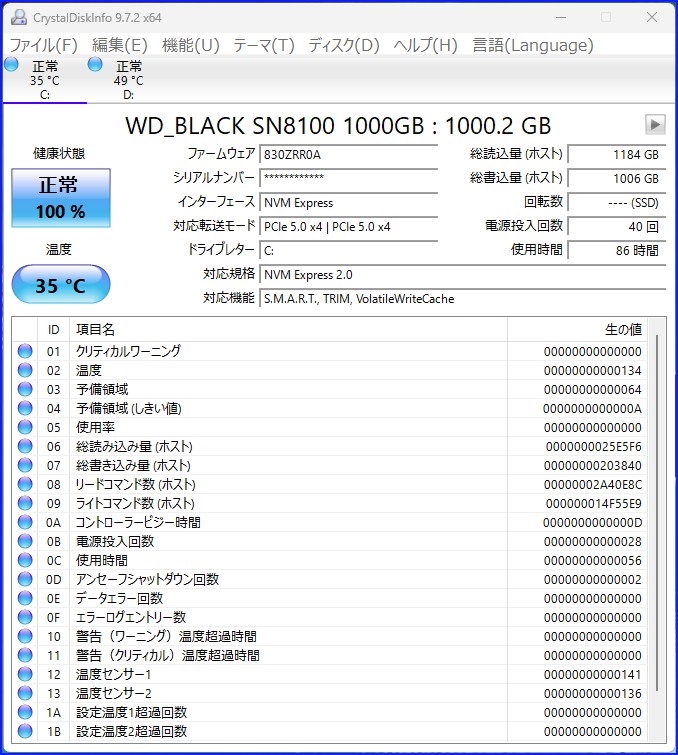
Task: Open the ディスク(D) menu
Action: (x=344, y=45)
